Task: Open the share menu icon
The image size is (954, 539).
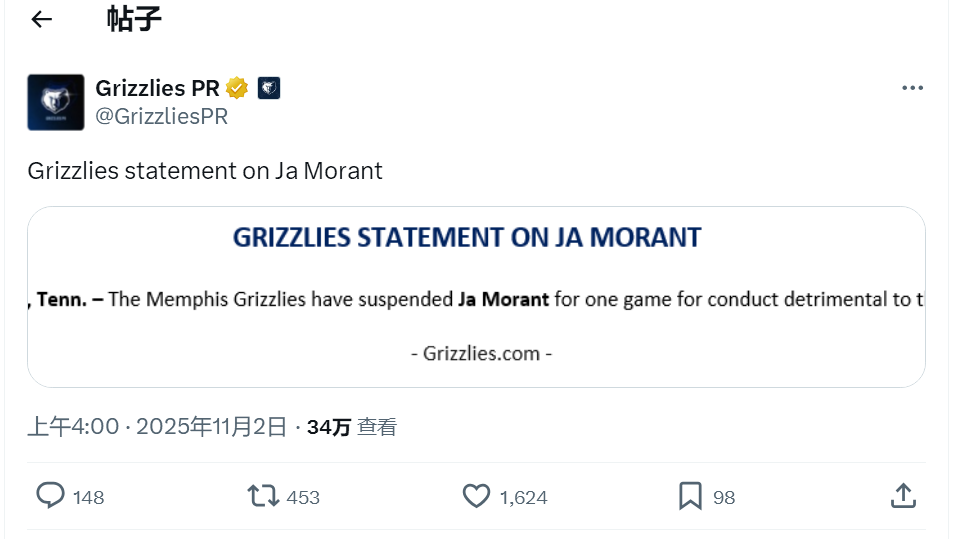Action: [x=902, y=495]
